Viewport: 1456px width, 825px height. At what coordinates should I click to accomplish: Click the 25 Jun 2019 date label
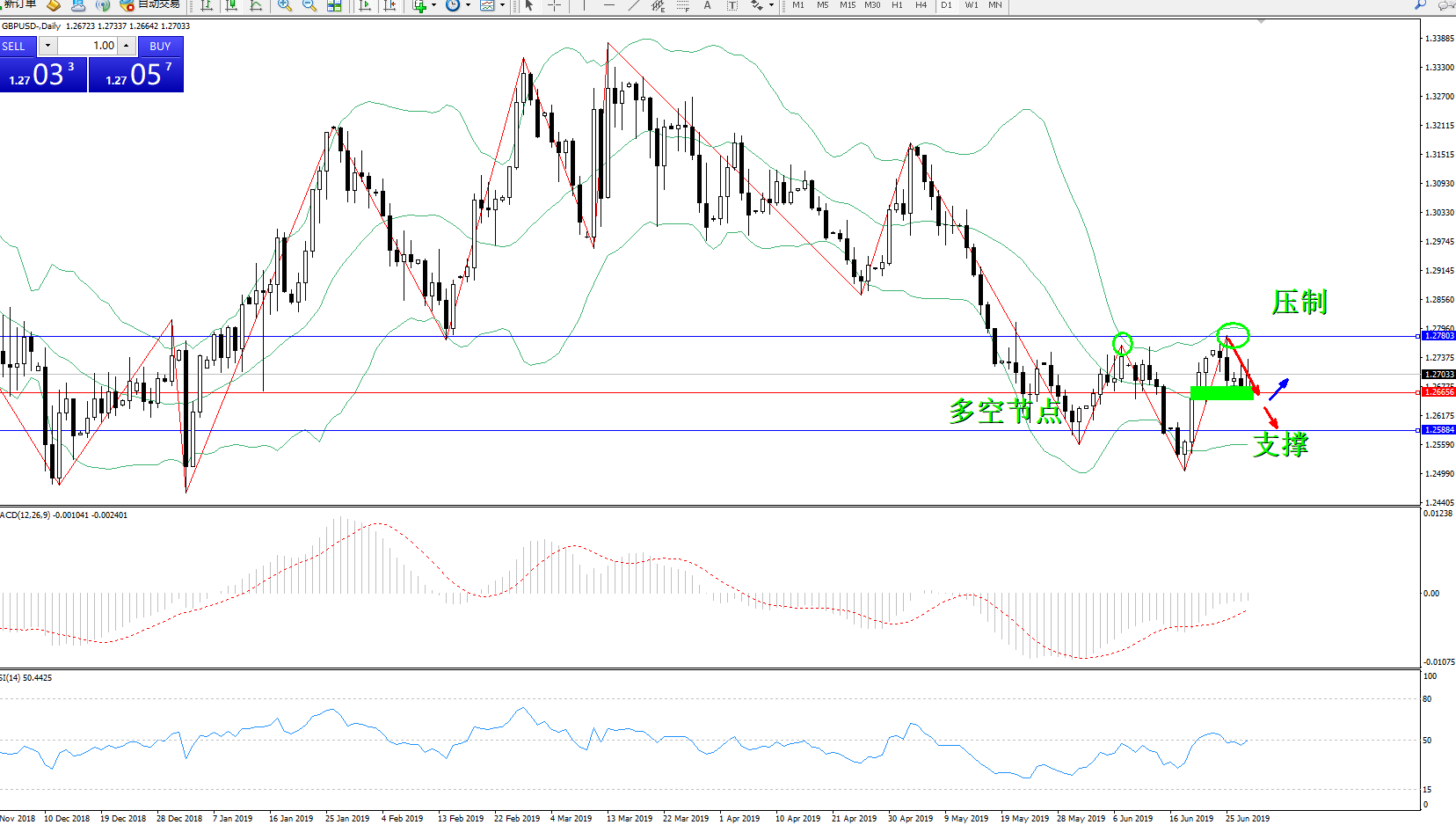point(1248,818)
